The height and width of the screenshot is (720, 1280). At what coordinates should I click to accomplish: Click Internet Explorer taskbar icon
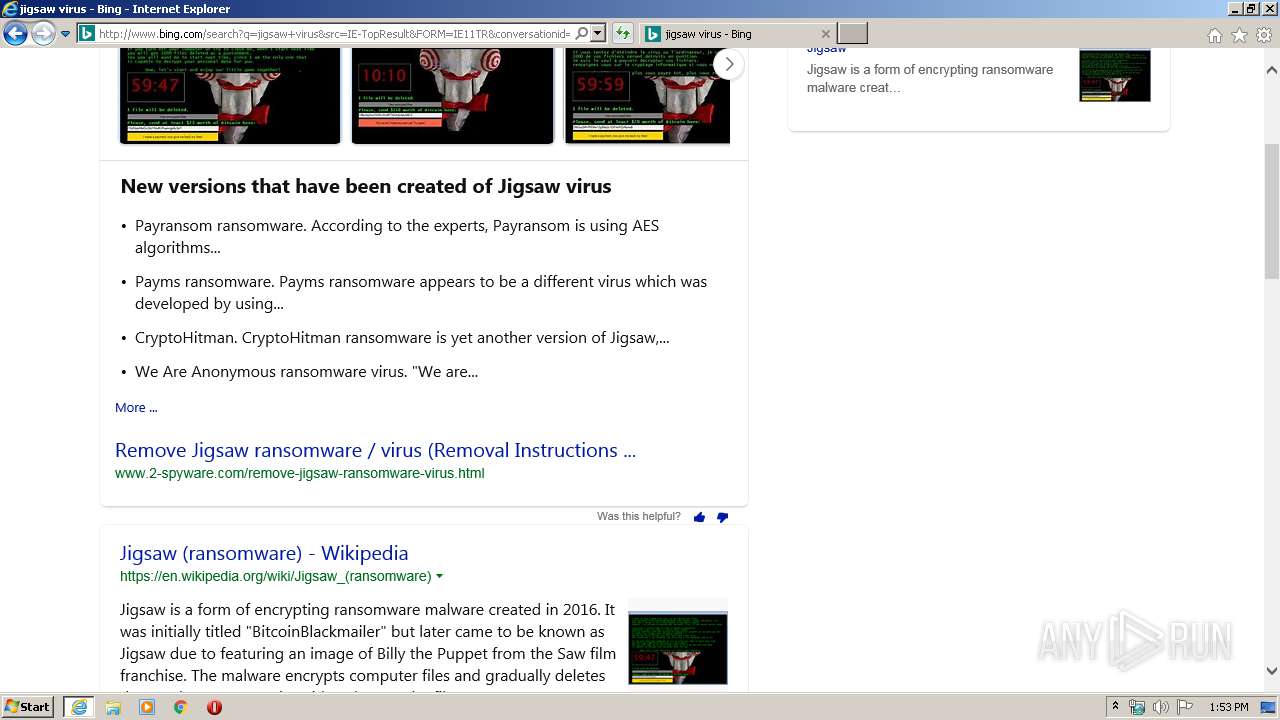pos(78,707)
